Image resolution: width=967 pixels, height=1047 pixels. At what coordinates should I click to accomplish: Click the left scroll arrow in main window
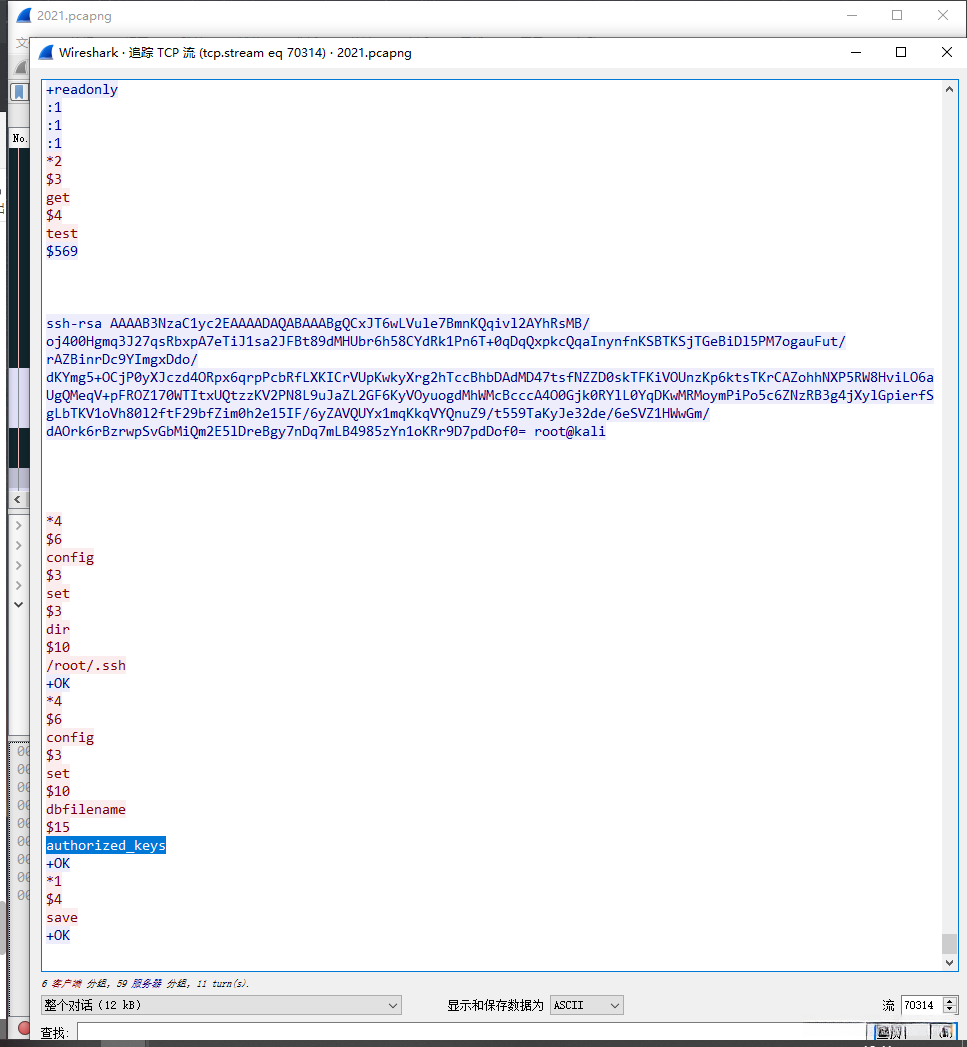[18, 499]
